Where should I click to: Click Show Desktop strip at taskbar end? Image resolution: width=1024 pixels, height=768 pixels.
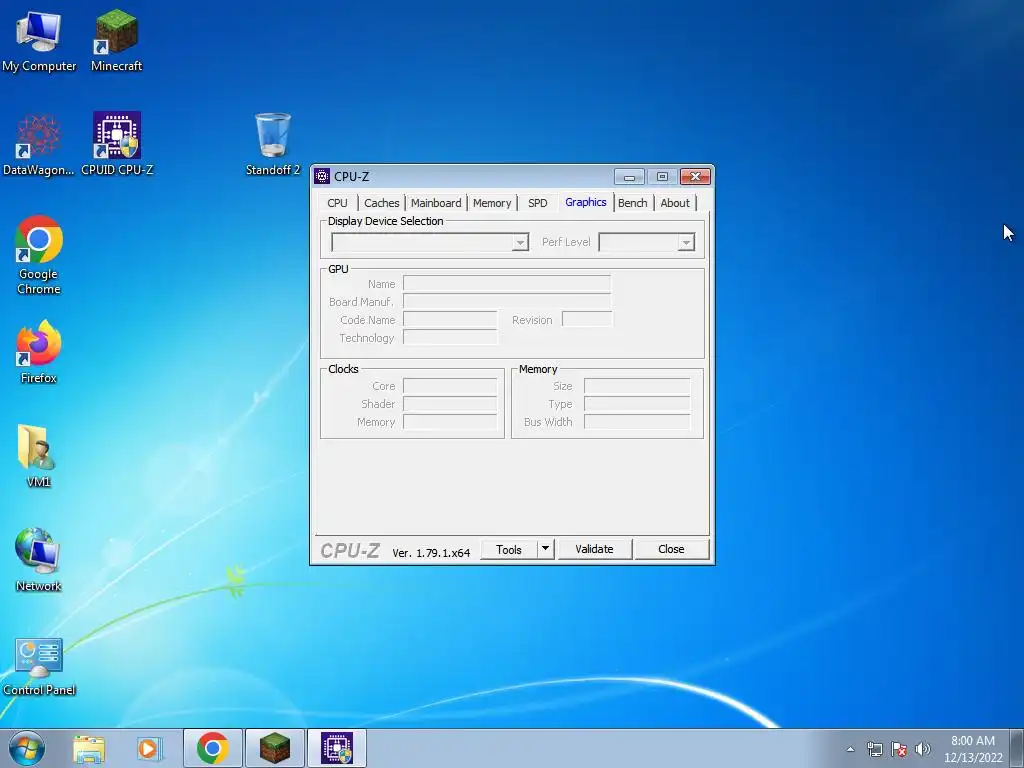(x=1018, y=748)
